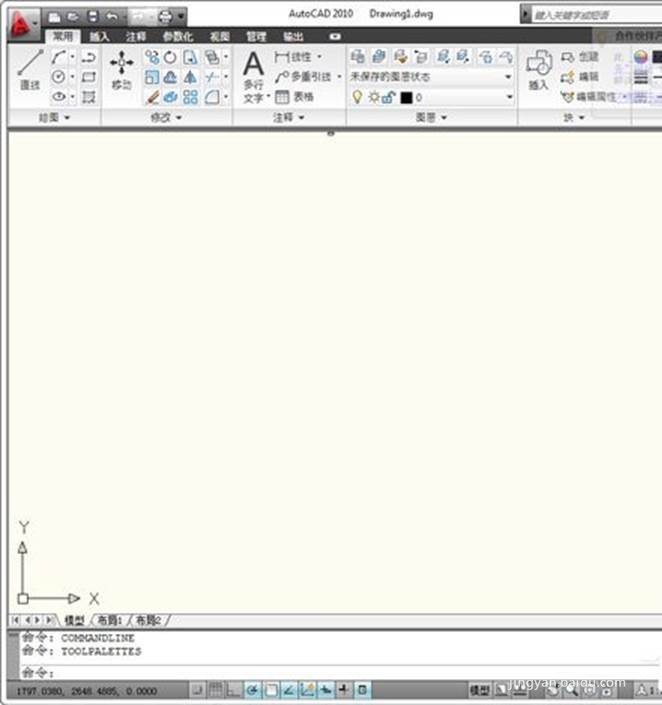Select the Mirror tool in modify panel
The image size is (662, 705).
tap(190, 77)
